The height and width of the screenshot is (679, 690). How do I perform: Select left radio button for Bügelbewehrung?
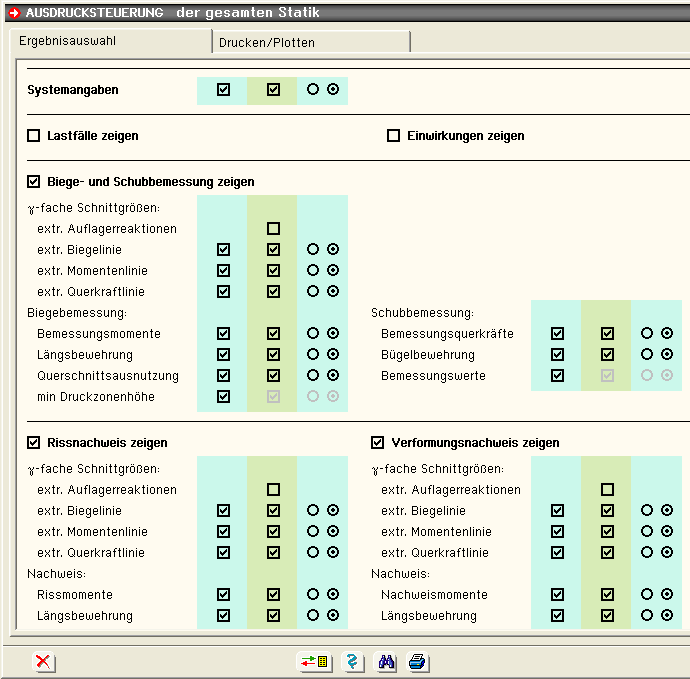pyautogui.click(x=647, y=355)
